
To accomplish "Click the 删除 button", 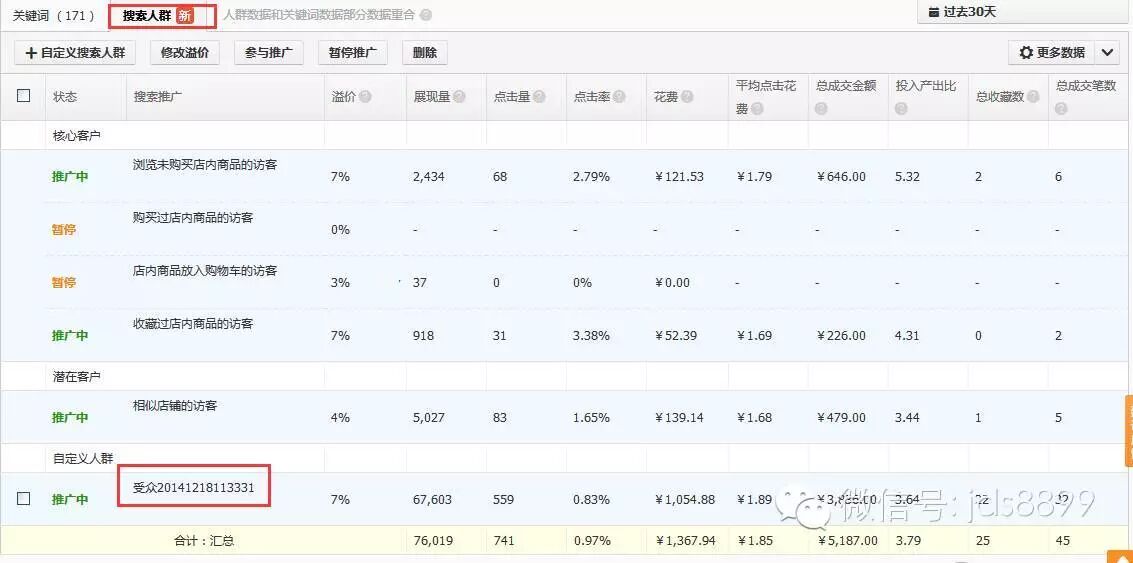I will tap(424, 53).
